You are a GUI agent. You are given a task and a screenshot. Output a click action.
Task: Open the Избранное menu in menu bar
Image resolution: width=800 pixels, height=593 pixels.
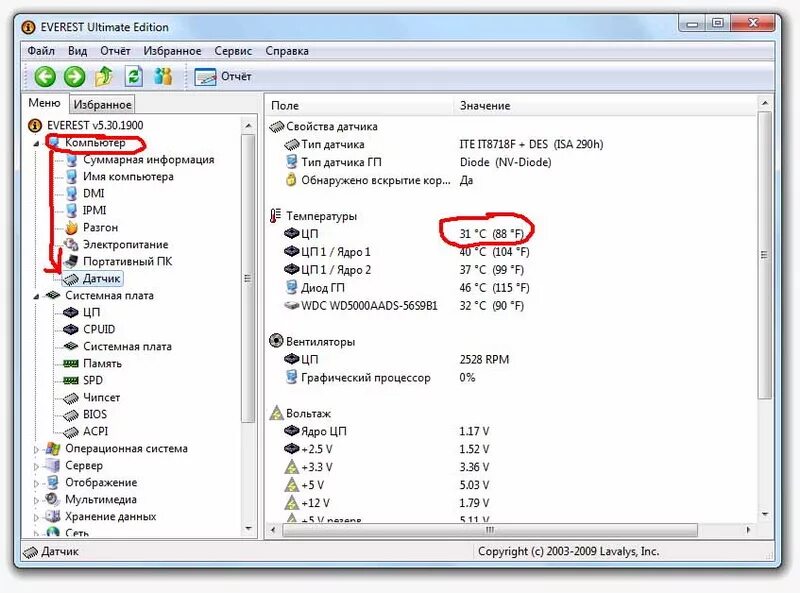172,51
